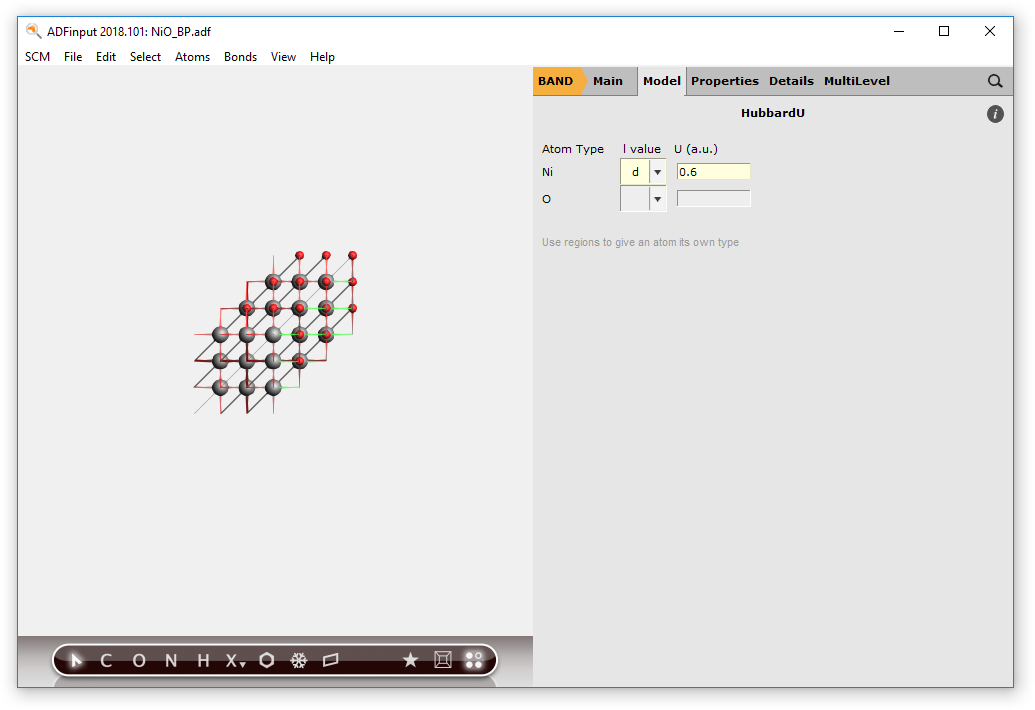
Task: Click the snowflake crystal tool
Action: pos(298,660)
